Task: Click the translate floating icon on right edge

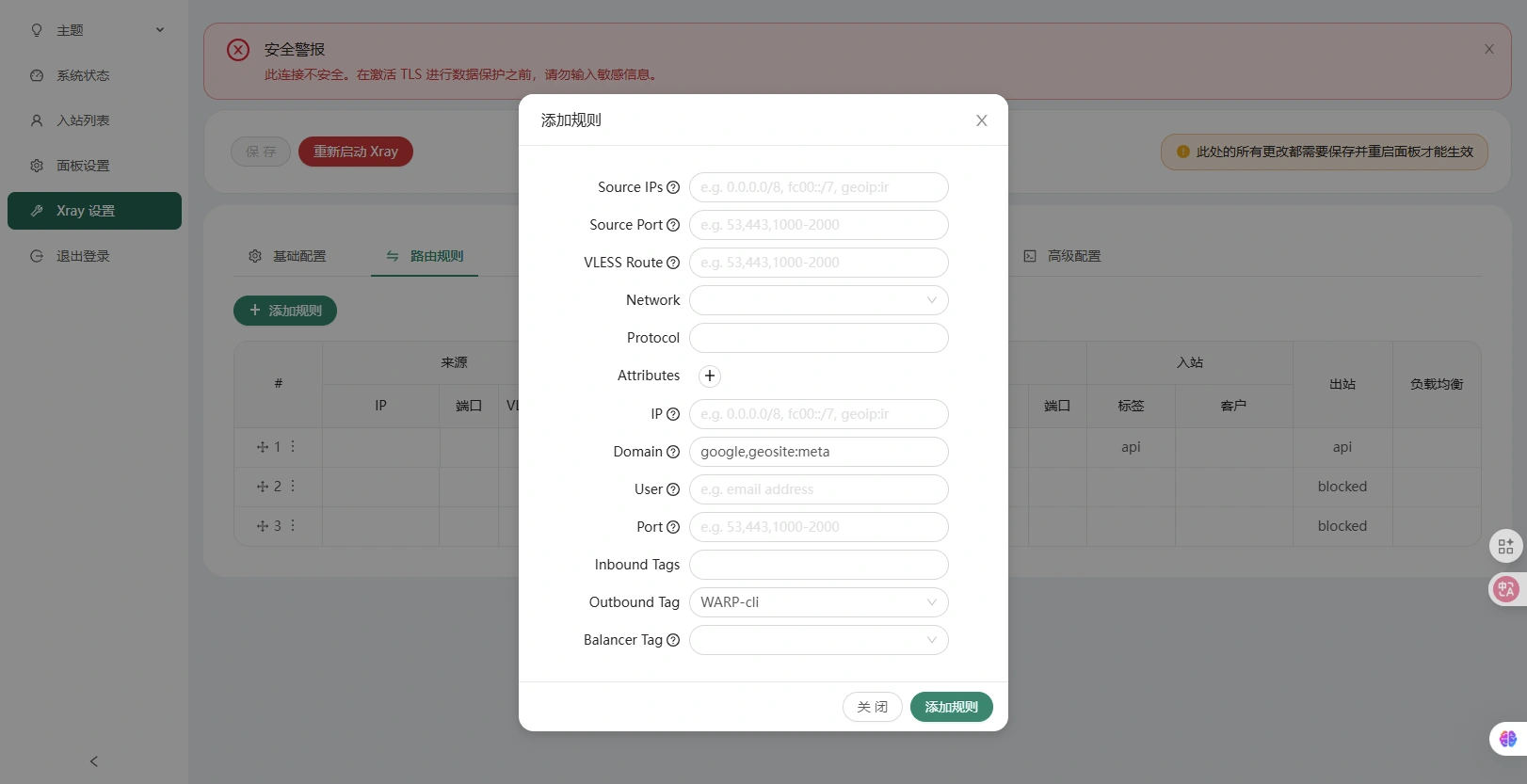Action: (1505, 589)
